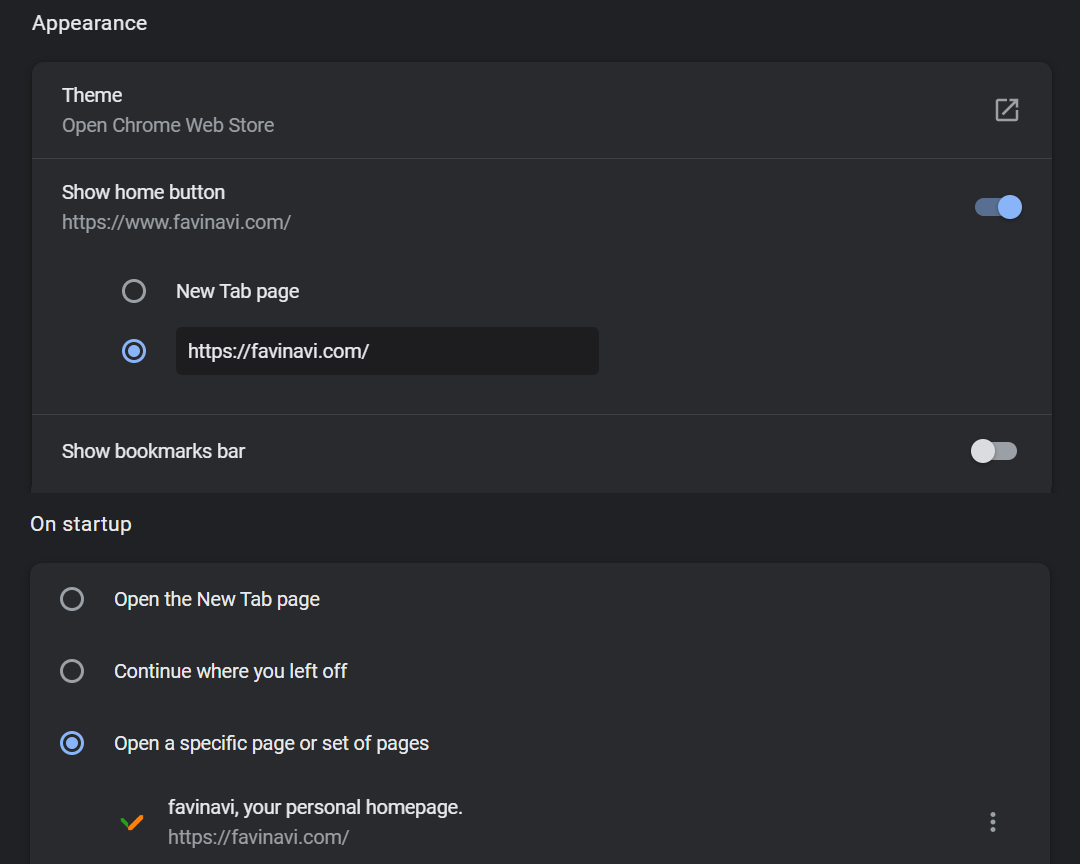Click the Theme row title
This screenshot has width=1080, height=864.
coord(92,95)
